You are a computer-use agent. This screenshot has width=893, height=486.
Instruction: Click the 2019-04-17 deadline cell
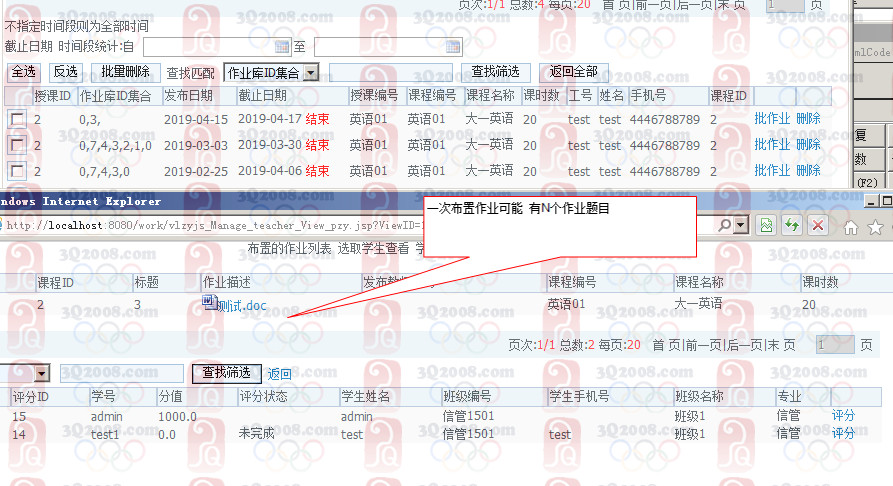click(269, 119)
